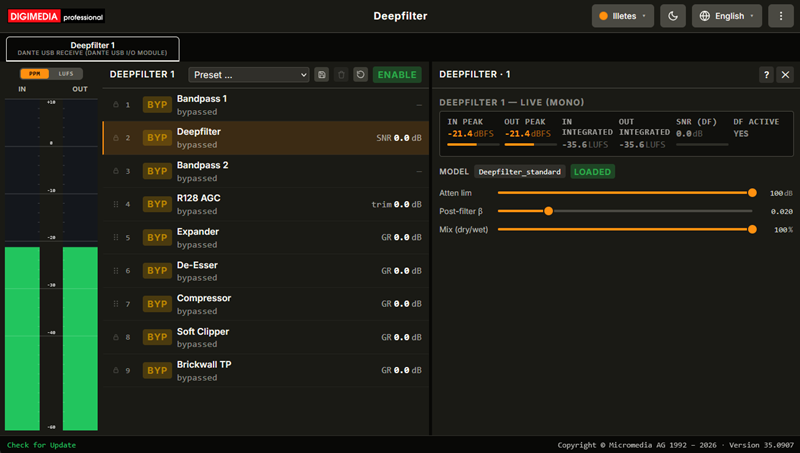The image size is (800, 453).
Task: Toggle bypass for Brickwall TP
Action: point(157,370)
